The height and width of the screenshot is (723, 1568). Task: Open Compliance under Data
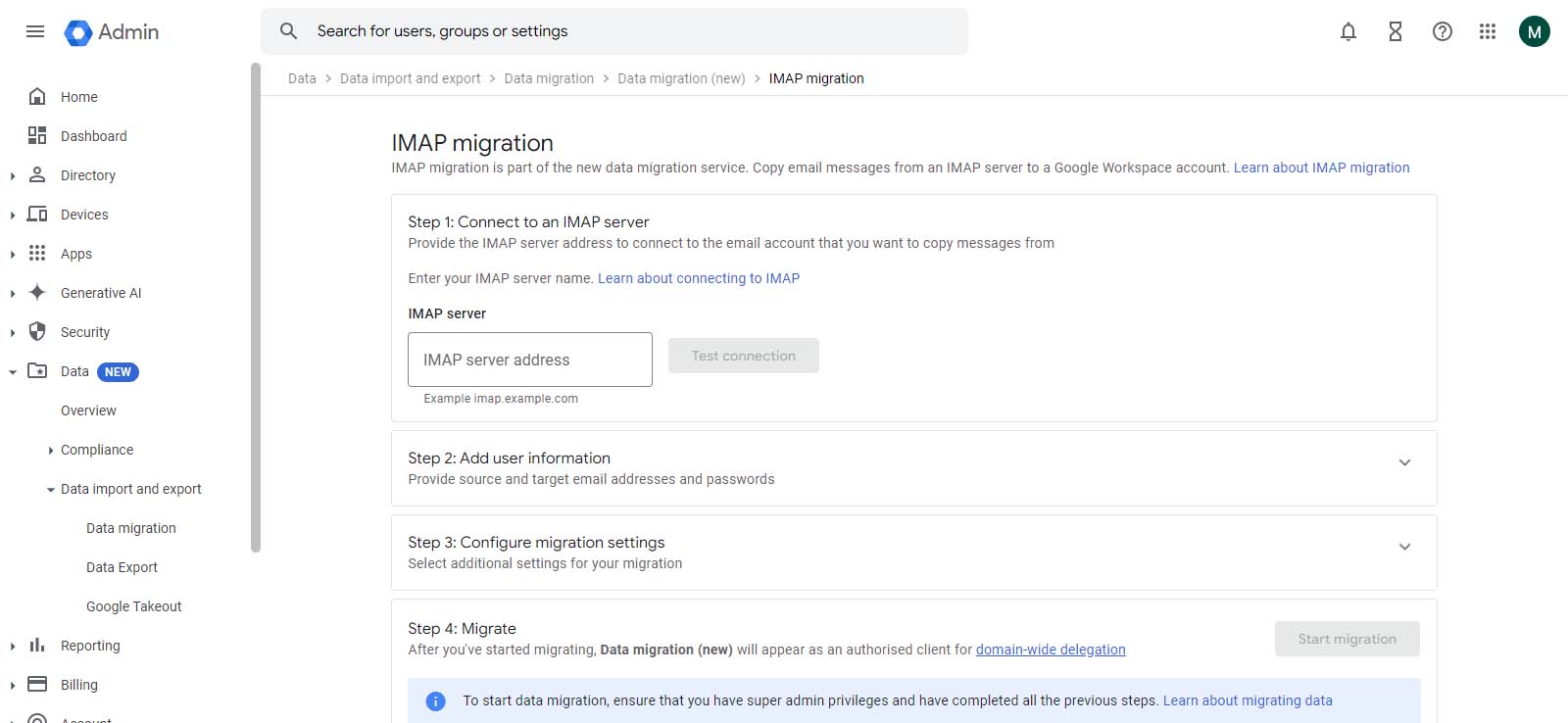pyautogui.click(x=97, y=450)
